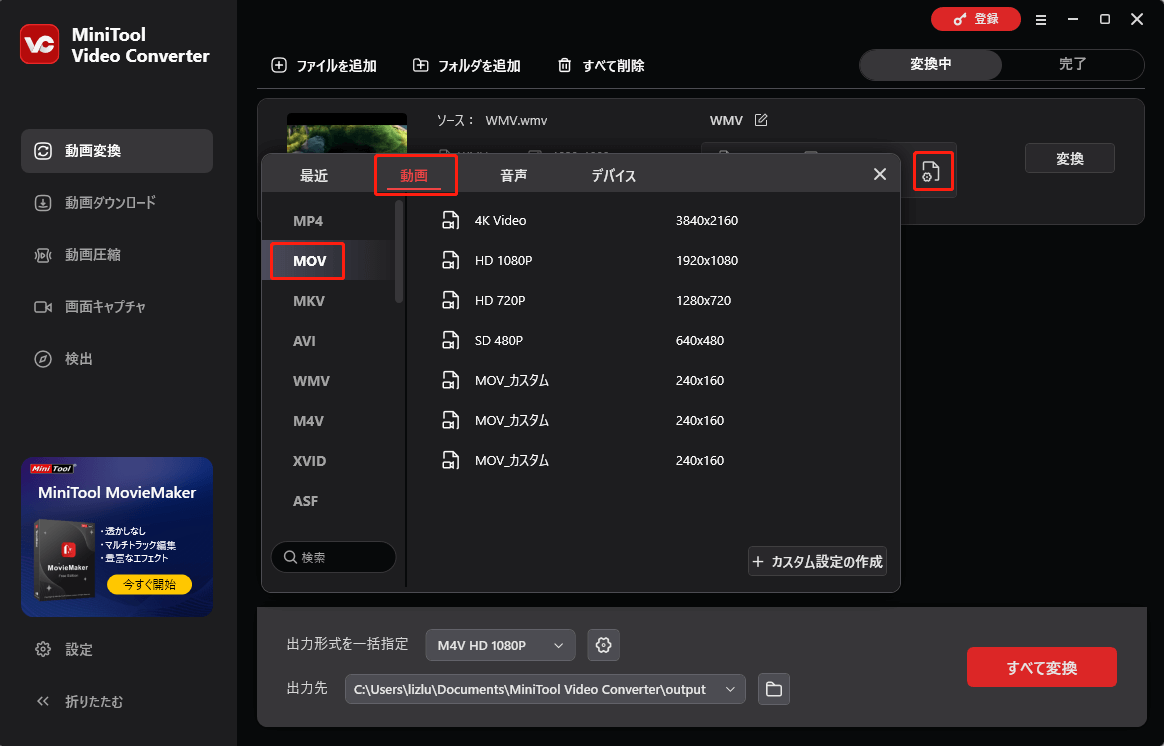Screen dimensions: 1164x746
Task: Open the 最近 tab in format popup
Action: 314,176
